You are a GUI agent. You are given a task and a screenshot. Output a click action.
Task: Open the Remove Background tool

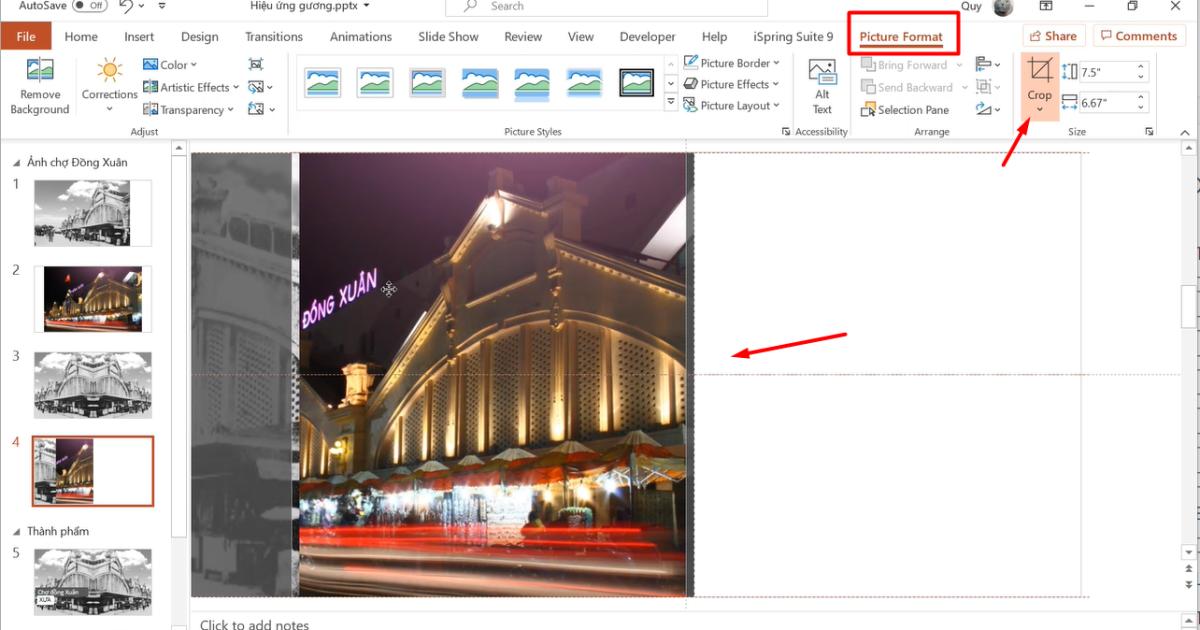click(39, 86)
